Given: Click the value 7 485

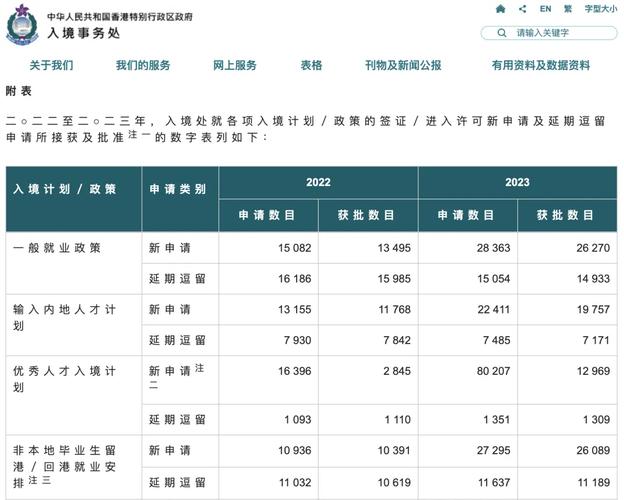Looking at the screenshot, I should 496,340.
